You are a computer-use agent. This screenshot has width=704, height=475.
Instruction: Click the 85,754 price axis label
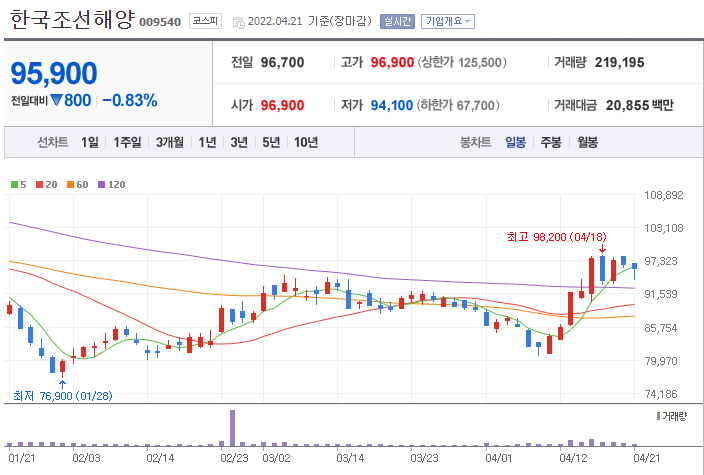661,328
